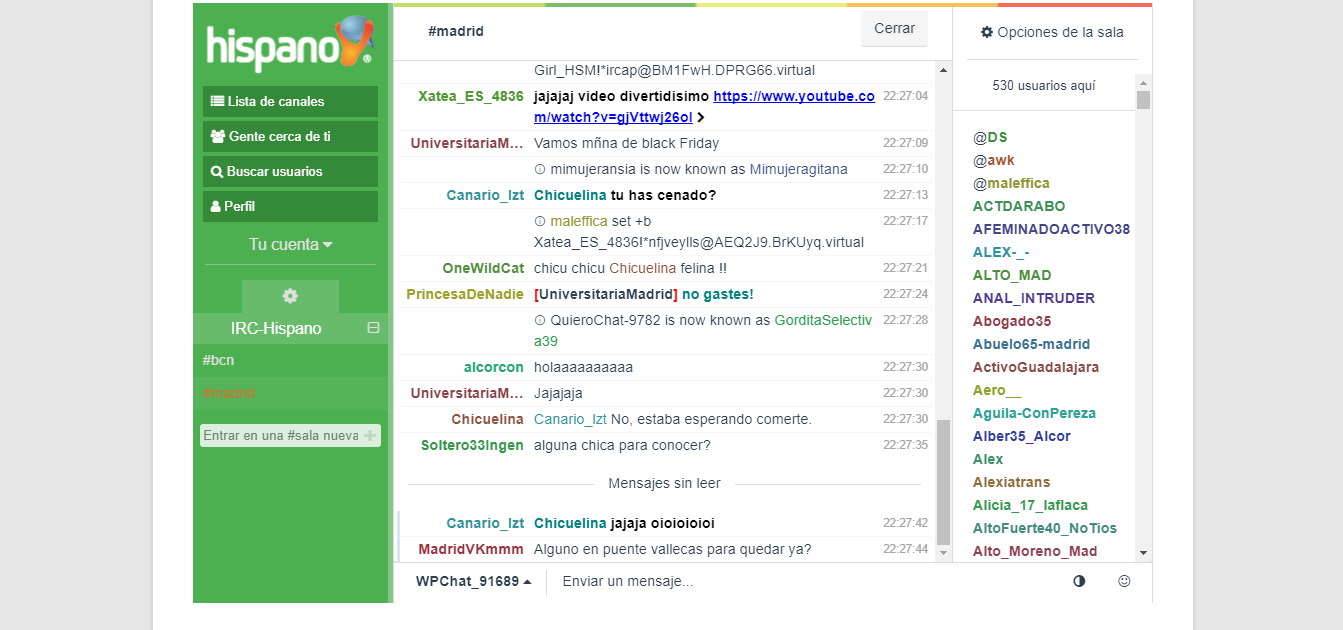Click the Cerrar button
The image size is (1343, 630).
coord(894,29)
